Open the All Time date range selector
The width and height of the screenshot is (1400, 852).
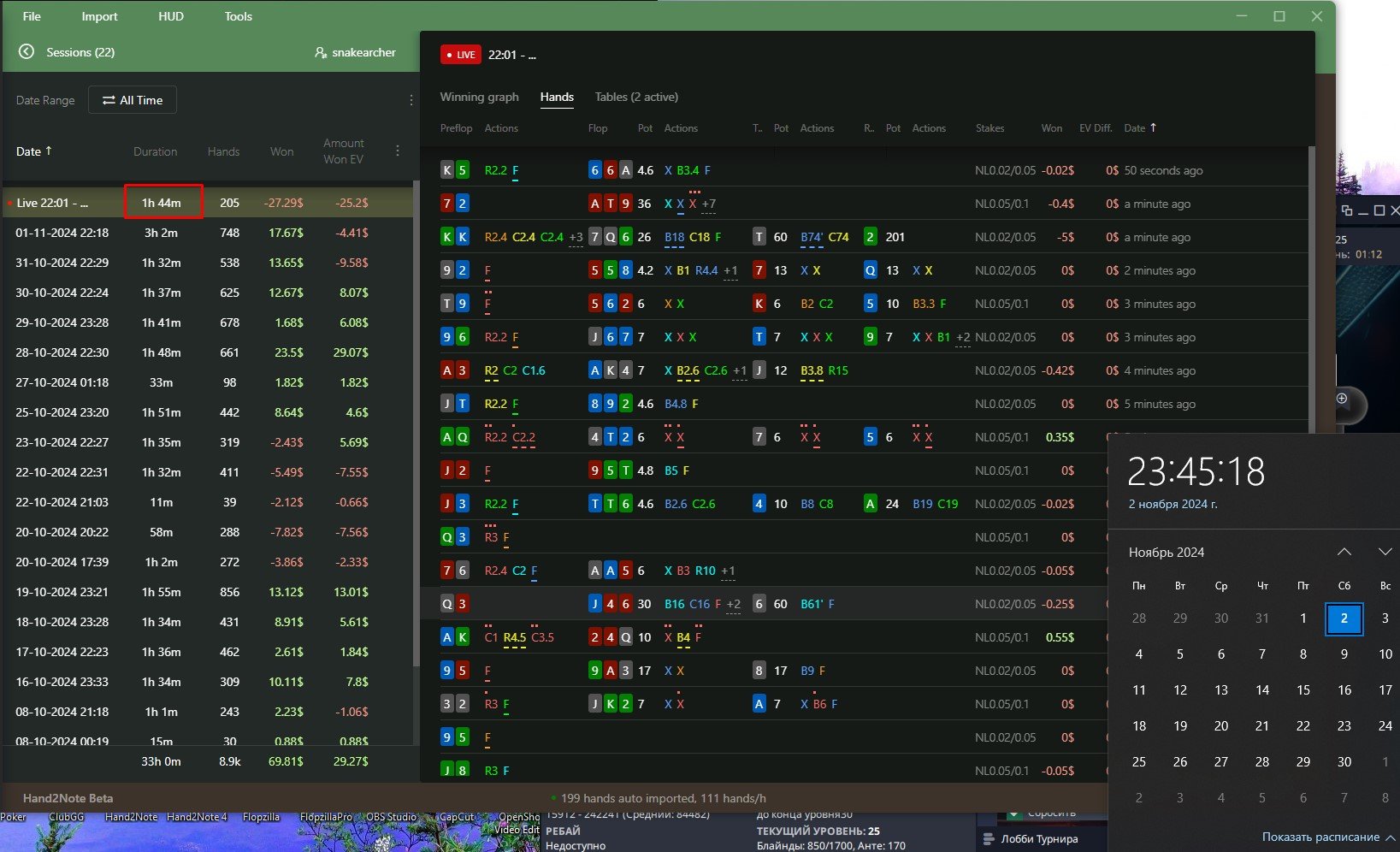click(133, 100)
